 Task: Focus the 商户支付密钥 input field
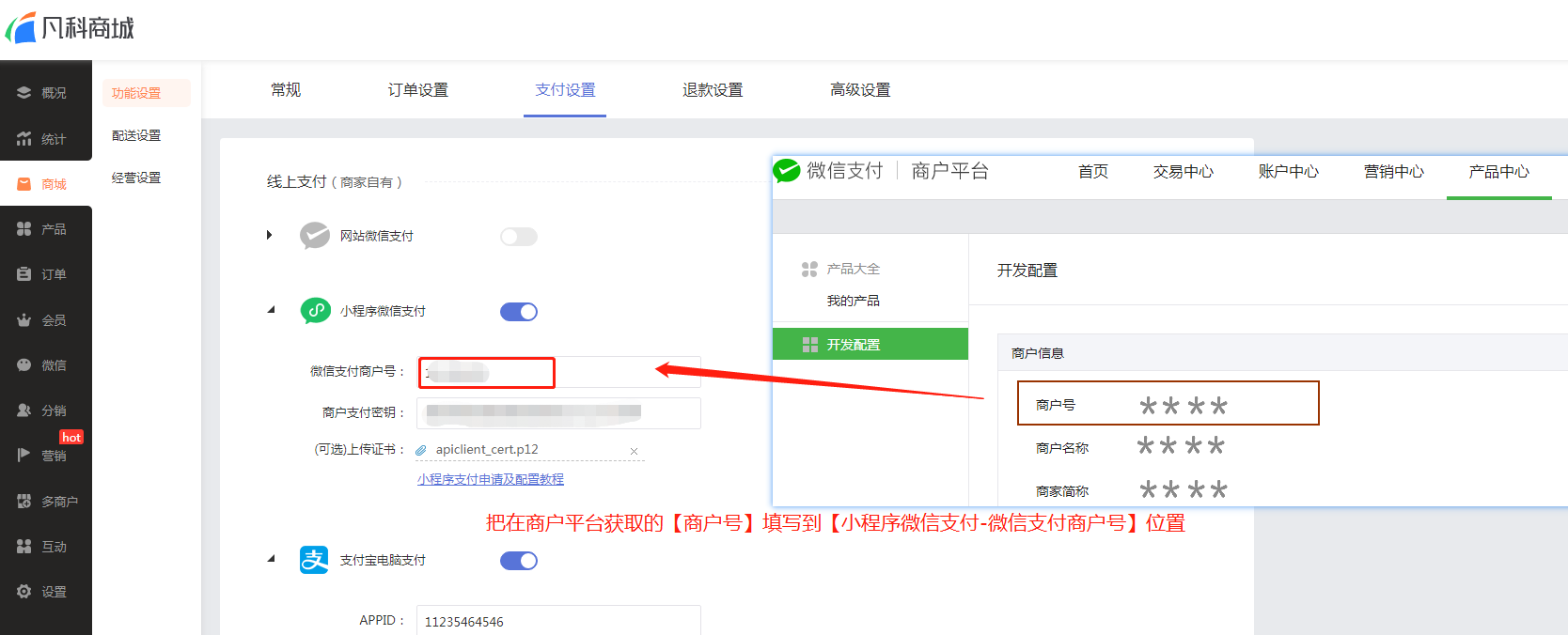click(558, 413)
